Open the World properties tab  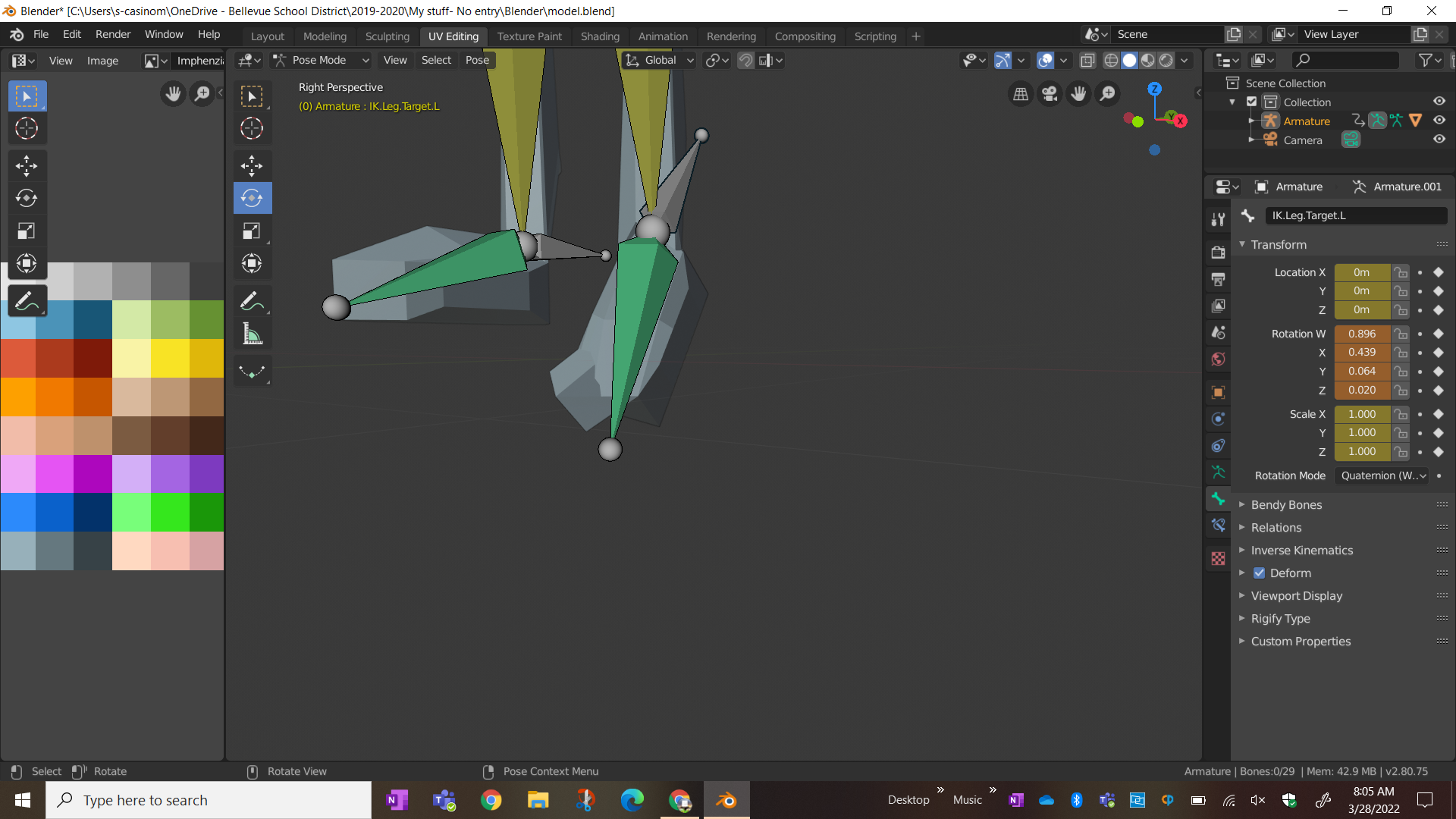click(x=1218, y=359)
